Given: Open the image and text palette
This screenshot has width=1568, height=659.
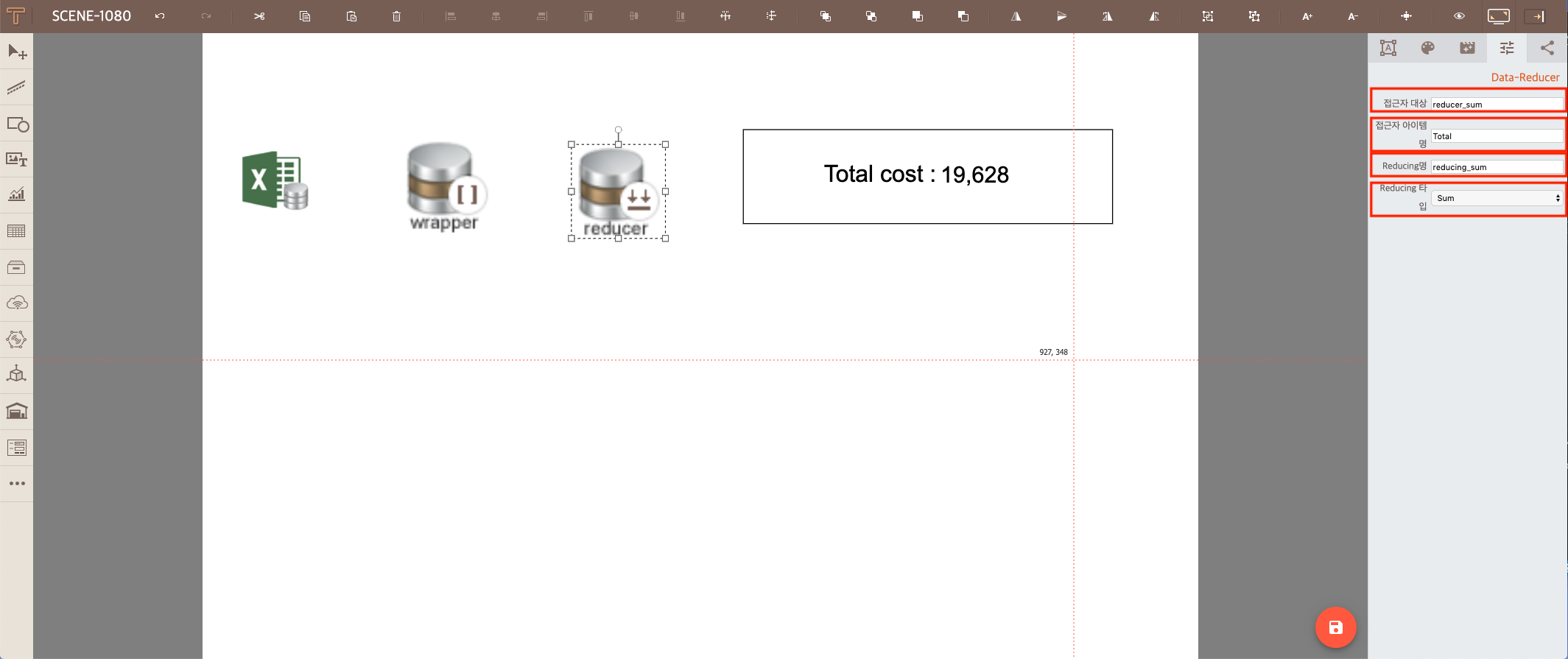Looking at the screenshot, I should pos(17,160).
